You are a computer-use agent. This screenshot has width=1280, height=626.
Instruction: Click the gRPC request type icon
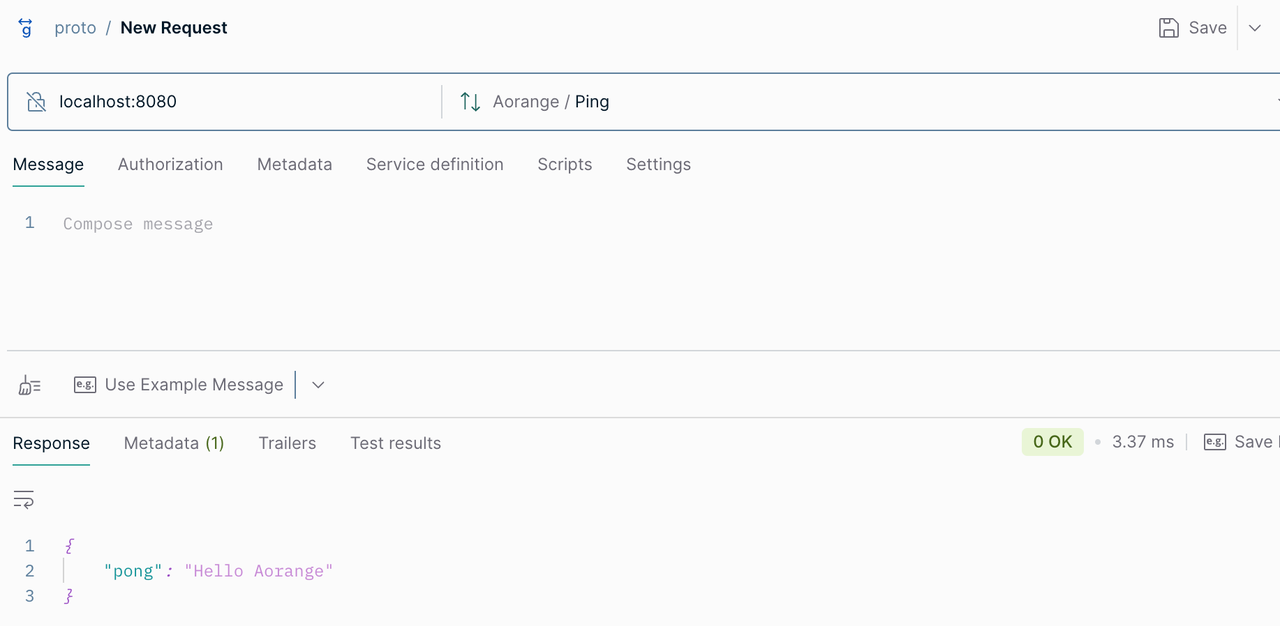coord(26,28)
